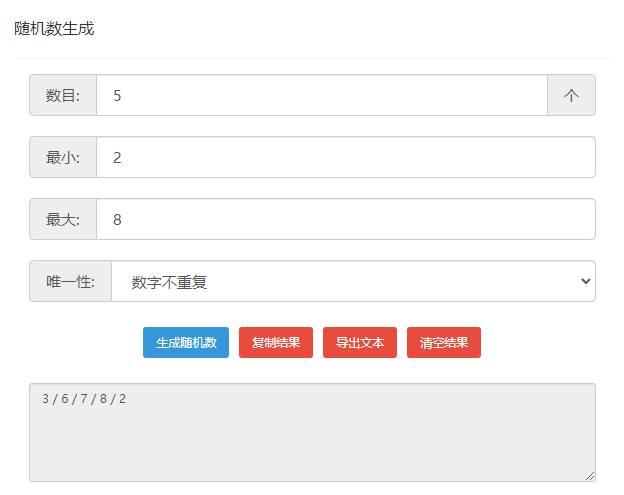Click the chevron arrow of 唯一性 select
The image size is (624, 495).
585,281
